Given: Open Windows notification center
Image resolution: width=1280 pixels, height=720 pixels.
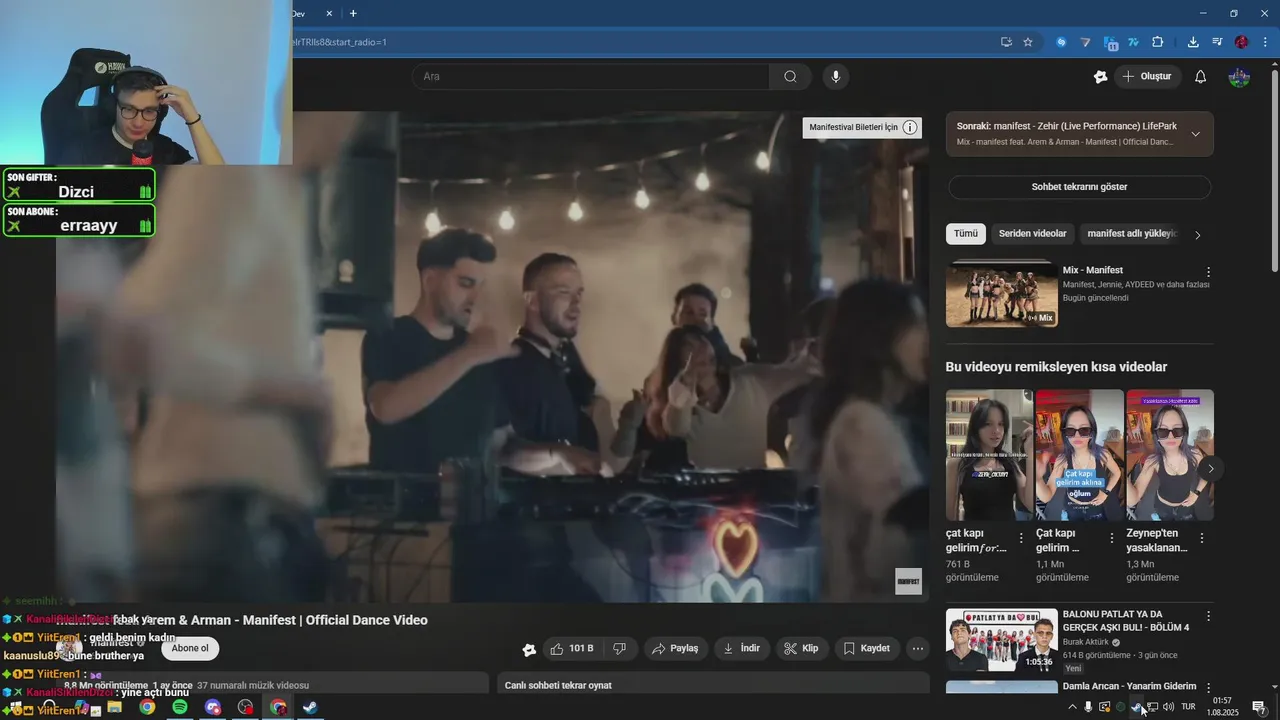Looking at the screenshot, I should 1259,707.
